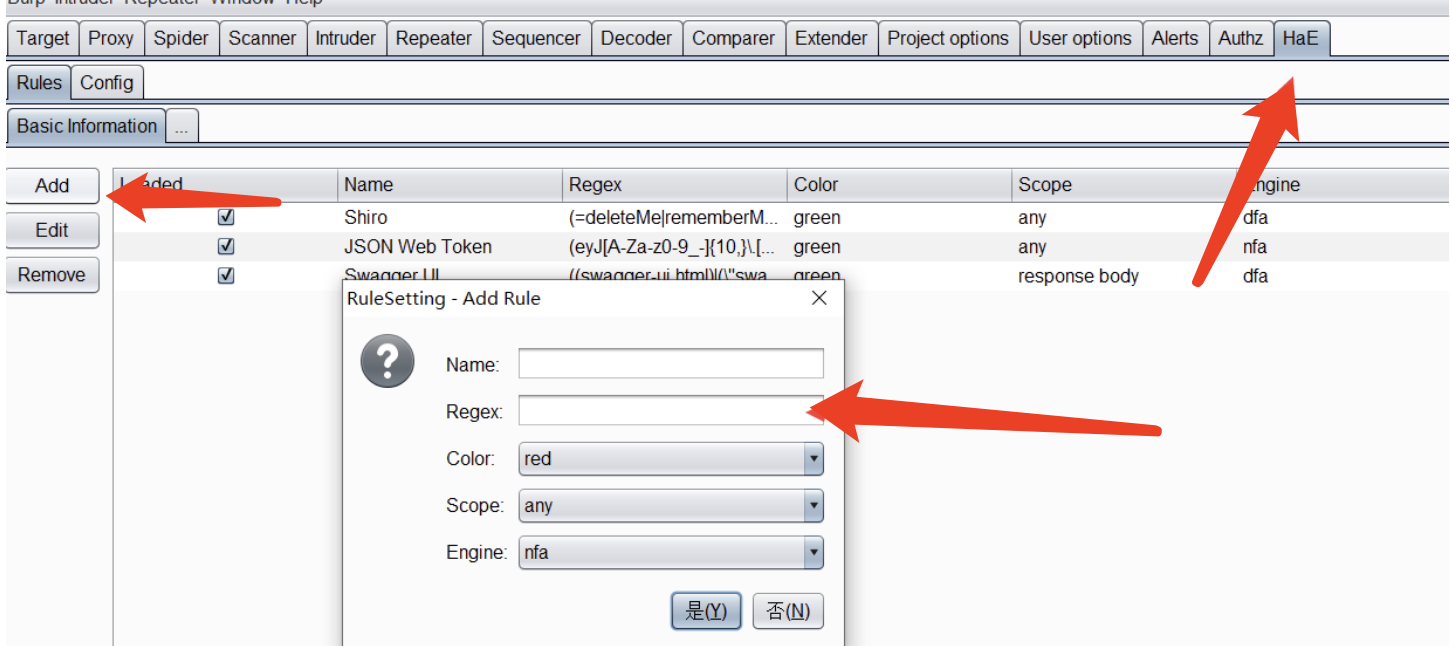Select the HaE extension tab
1450x646 pixels.
click(x=1300, y=38)
